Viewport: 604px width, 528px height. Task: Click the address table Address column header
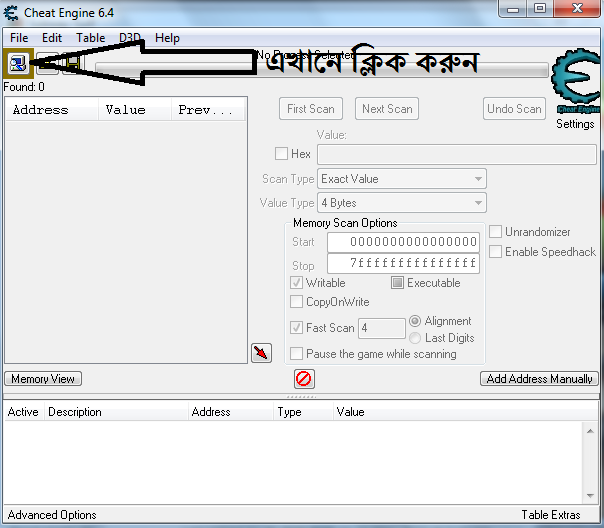click(x=231, y=412)
